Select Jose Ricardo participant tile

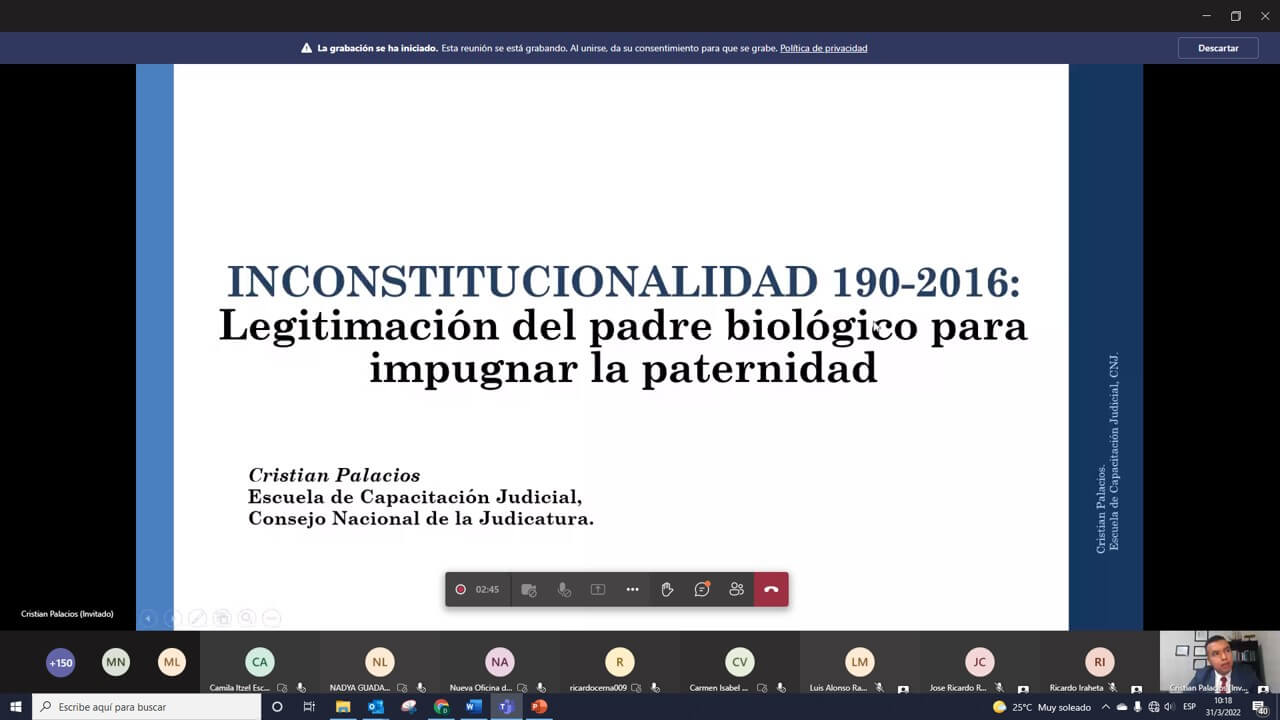pyautogui.click(x=980, y=664)
